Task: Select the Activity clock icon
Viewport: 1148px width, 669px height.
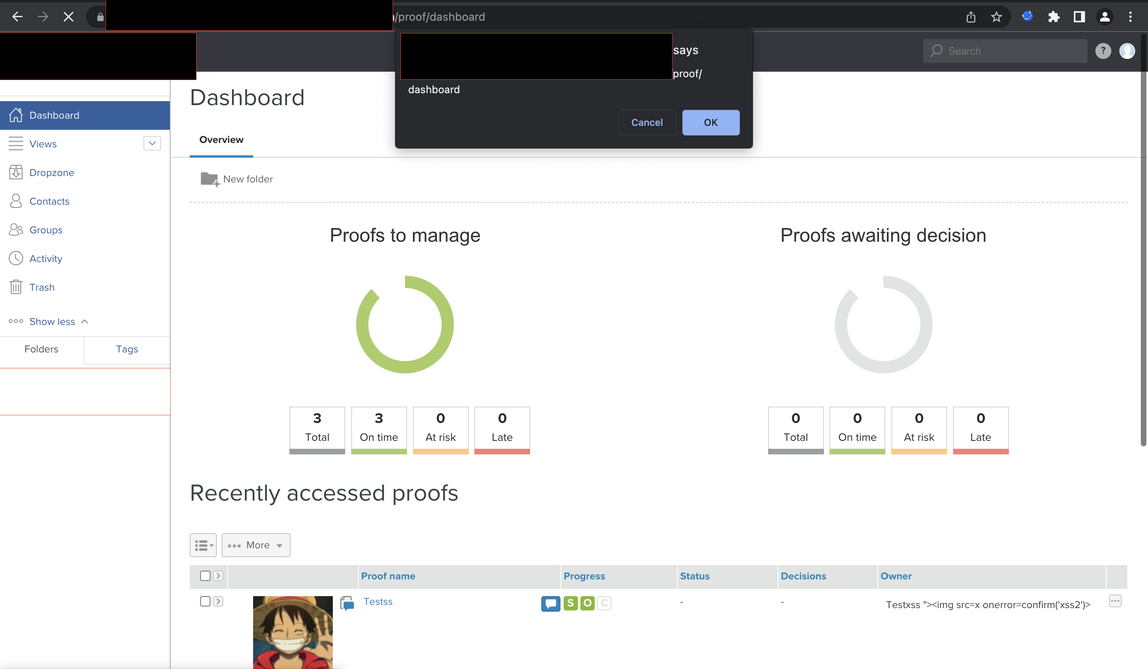Action: pyautogui.click(x=15, y=258)
